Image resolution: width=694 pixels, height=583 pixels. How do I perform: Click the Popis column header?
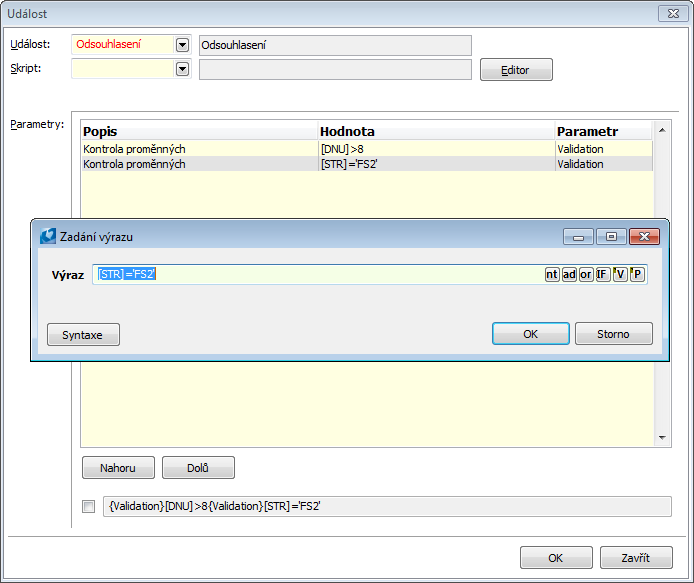pos(200,131)
